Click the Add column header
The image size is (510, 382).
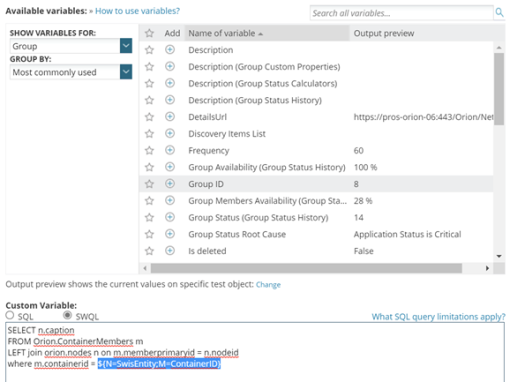172,33
